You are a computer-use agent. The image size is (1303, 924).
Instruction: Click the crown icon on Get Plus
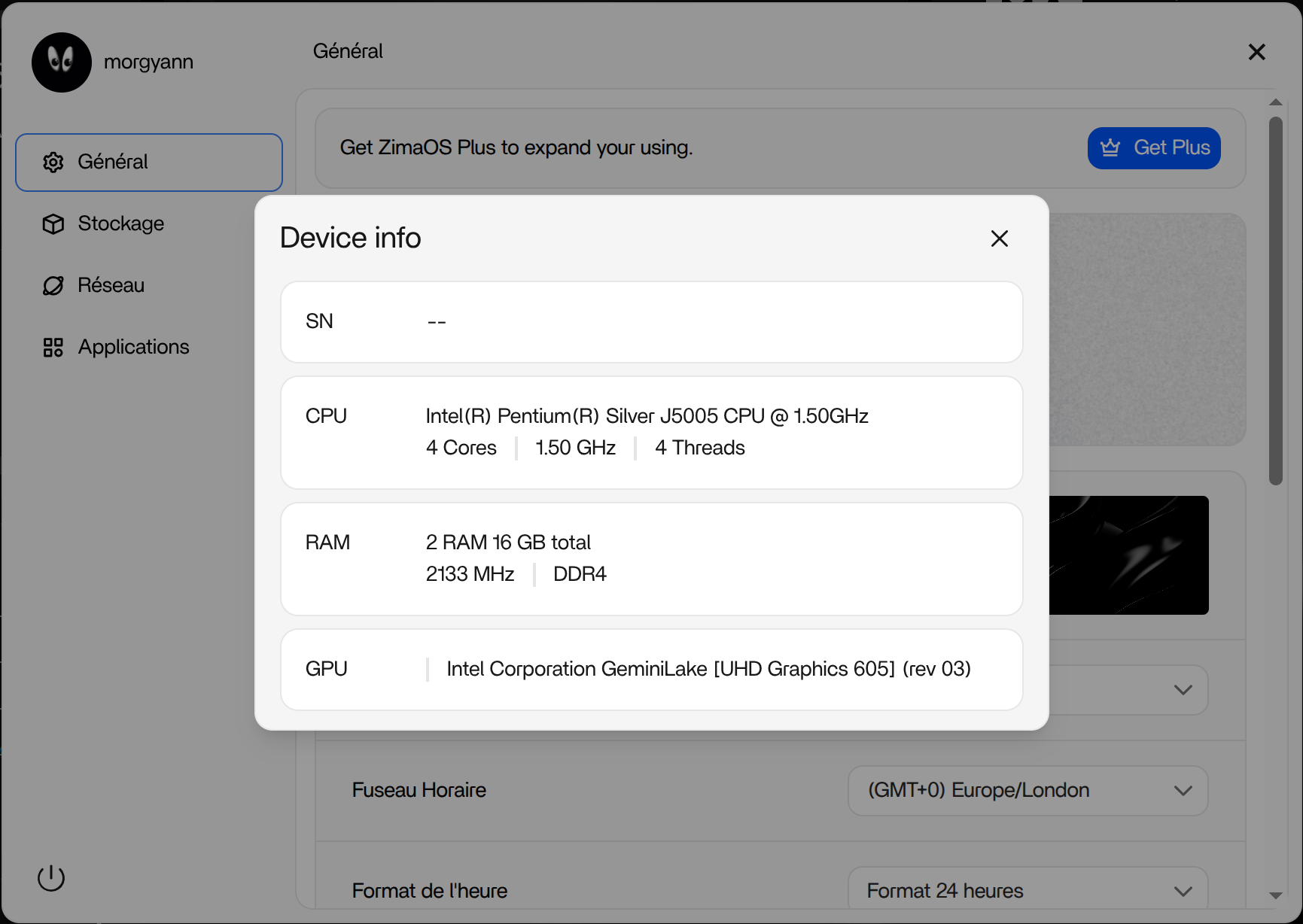1110,147
